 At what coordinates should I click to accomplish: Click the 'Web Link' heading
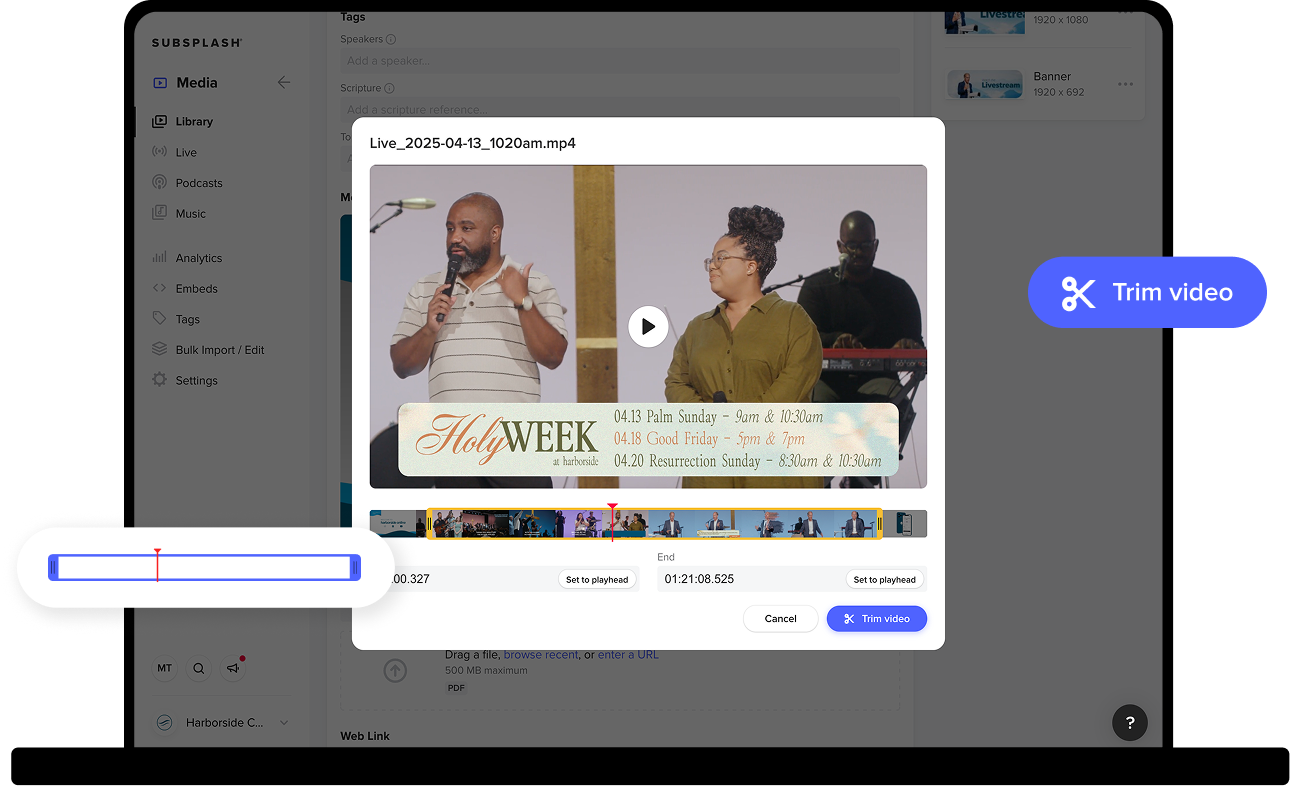365,736
